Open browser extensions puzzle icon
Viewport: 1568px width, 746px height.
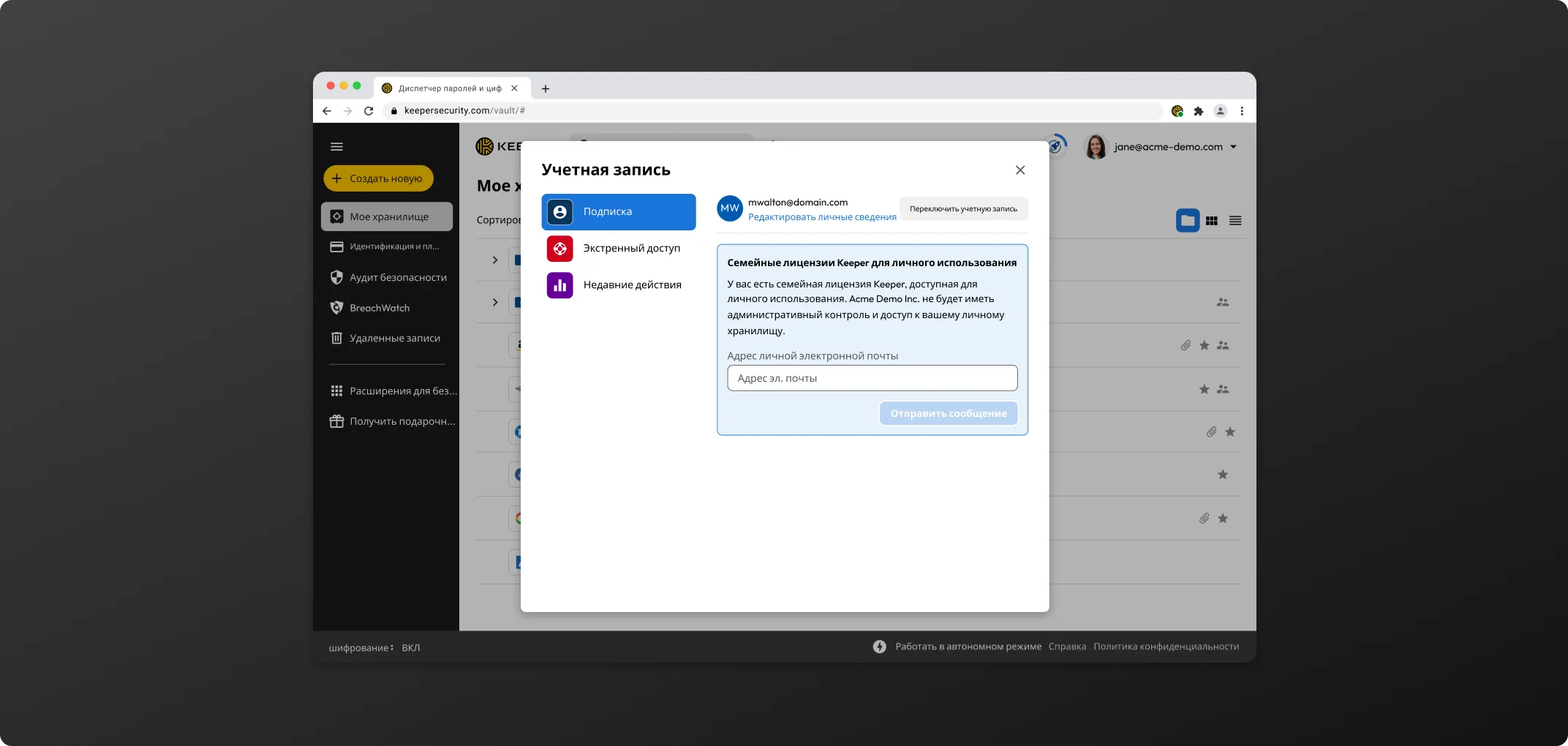pos(1198,111)
